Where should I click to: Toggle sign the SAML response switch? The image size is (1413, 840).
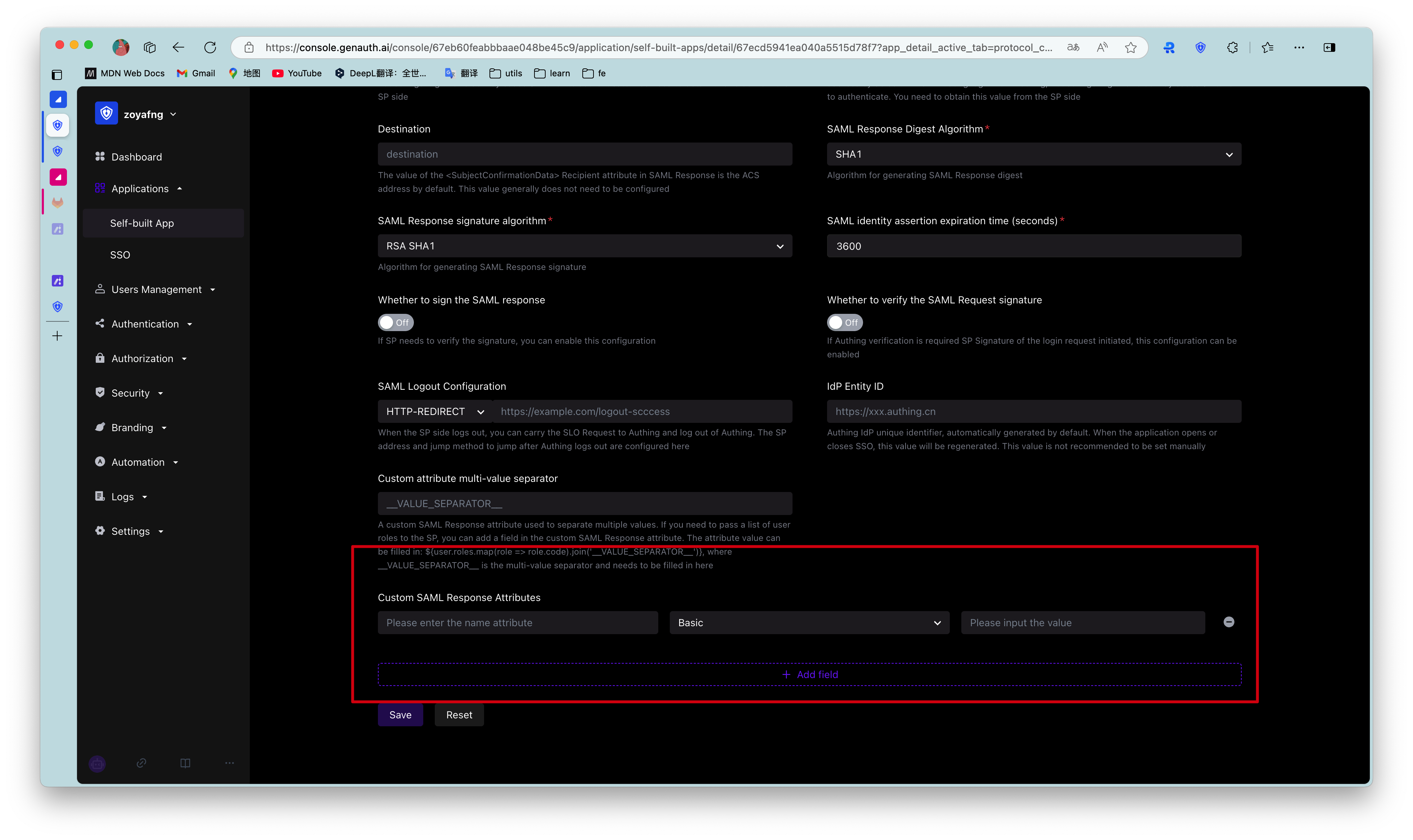click(x=396, y=322)
